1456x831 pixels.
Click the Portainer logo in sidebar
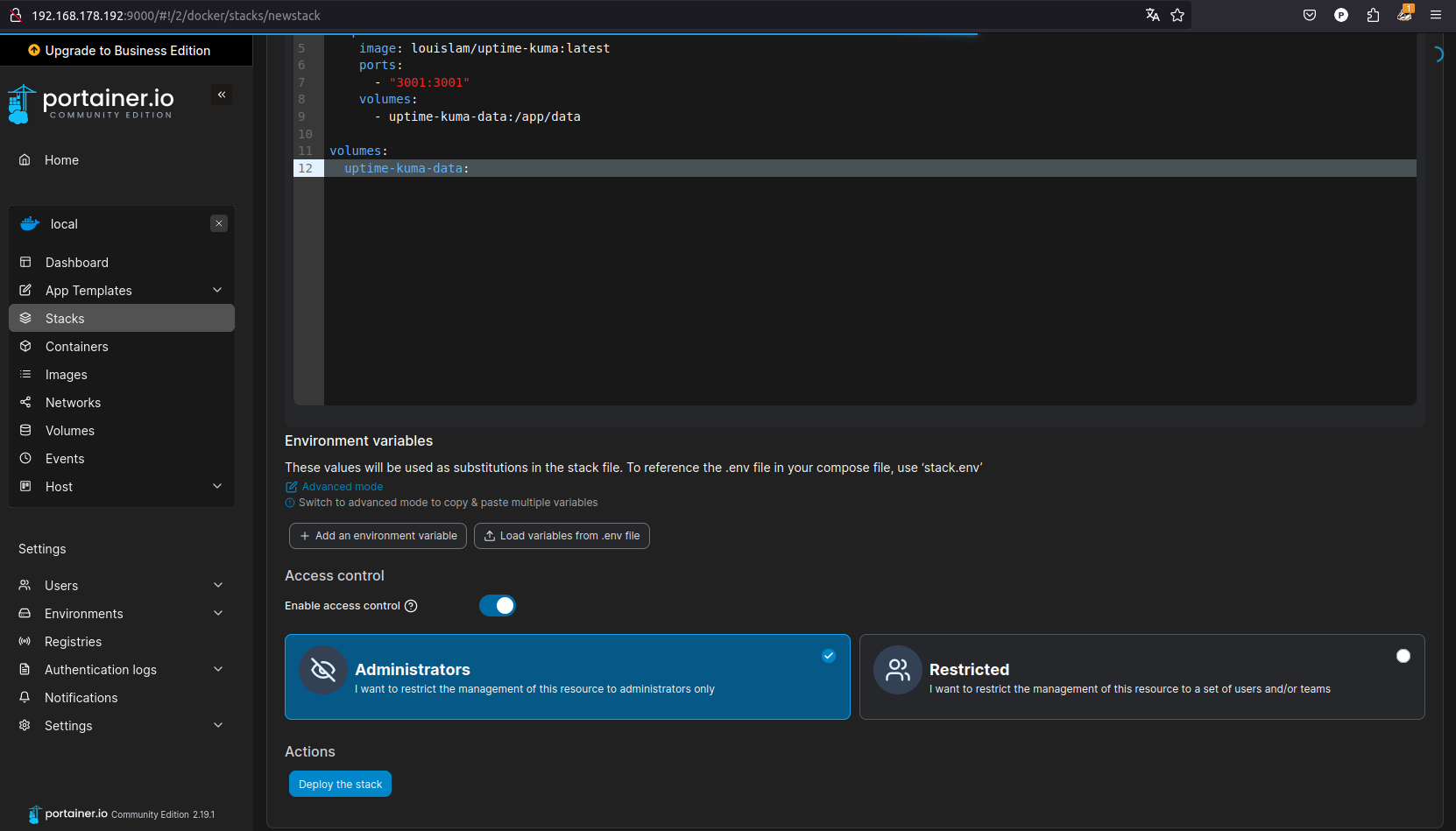click(x=91, y=103)
